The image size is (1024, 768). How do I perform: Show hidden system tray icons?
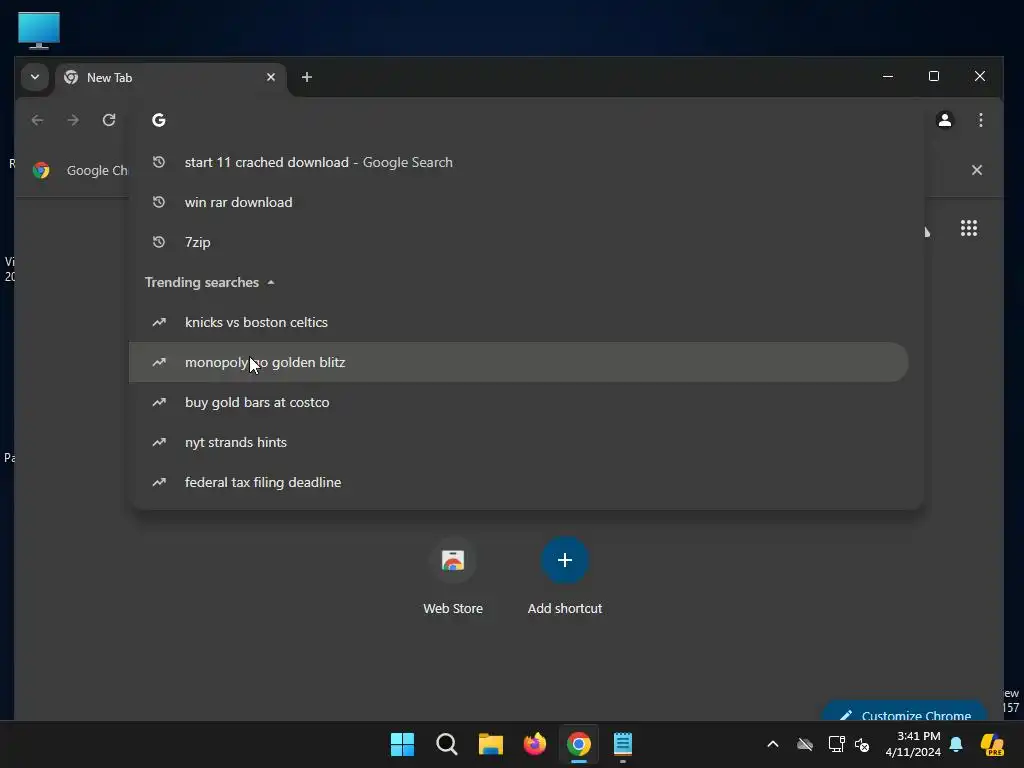coord(773,744)
